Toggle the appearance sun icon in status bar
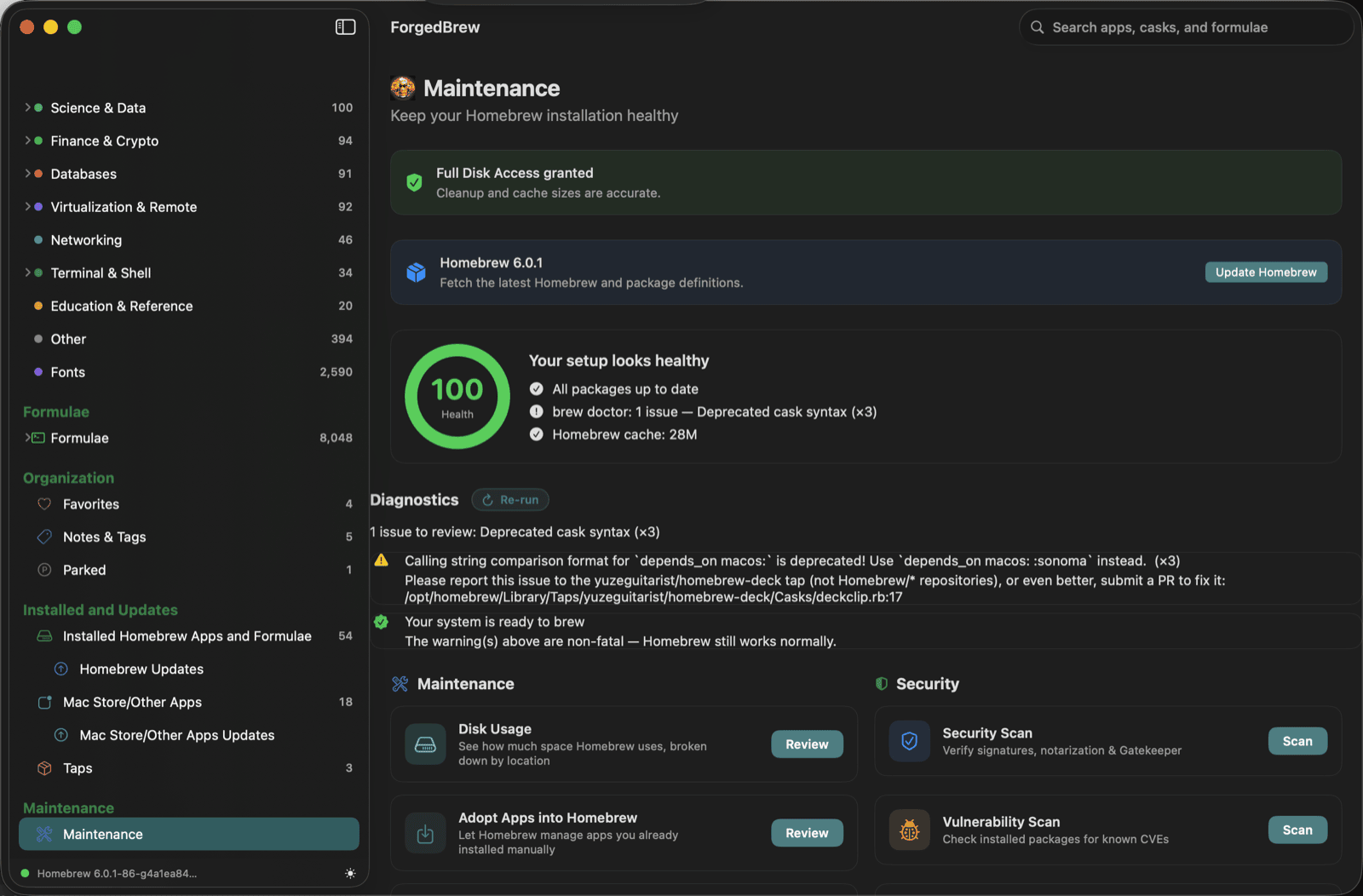The image size is (1363, 896). [x=350, y=873]
